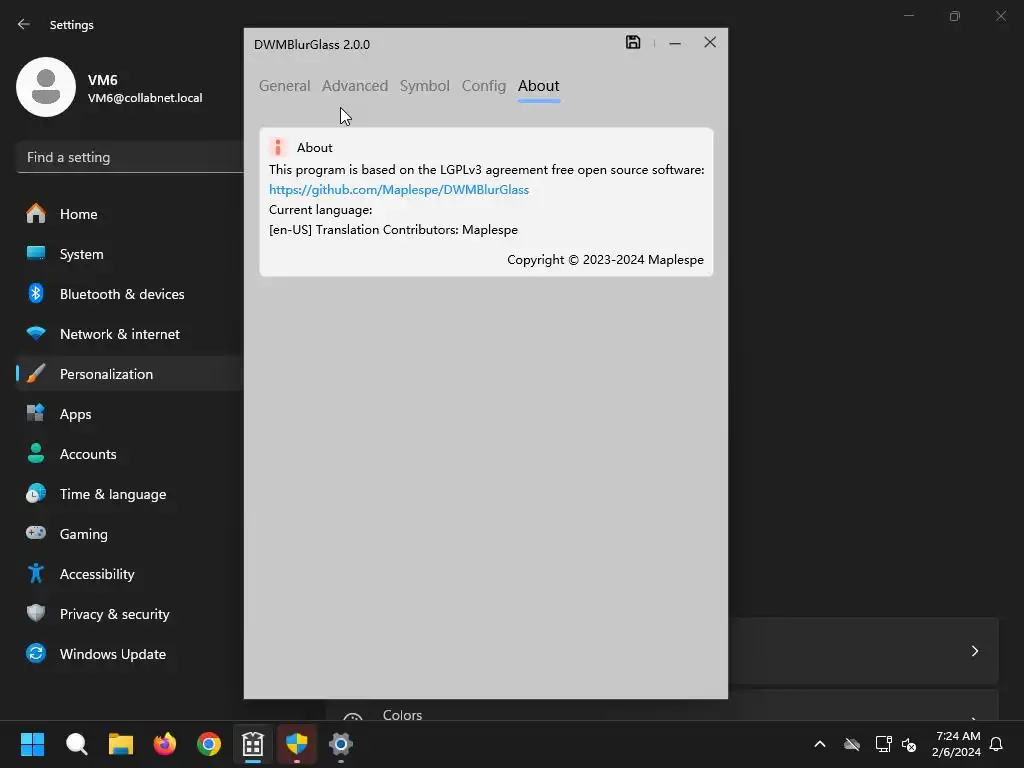Select the About tab

pos(539,86)
